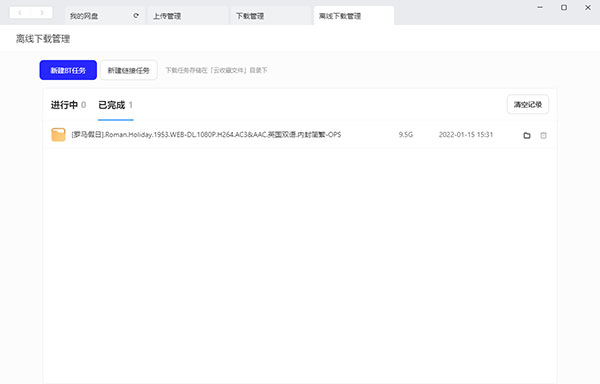Image resolution: width=600 pixels, height=384 pixels.
Task: Refresh the 我的网盘 tab with reload icon
Action: tap(136, 16)
